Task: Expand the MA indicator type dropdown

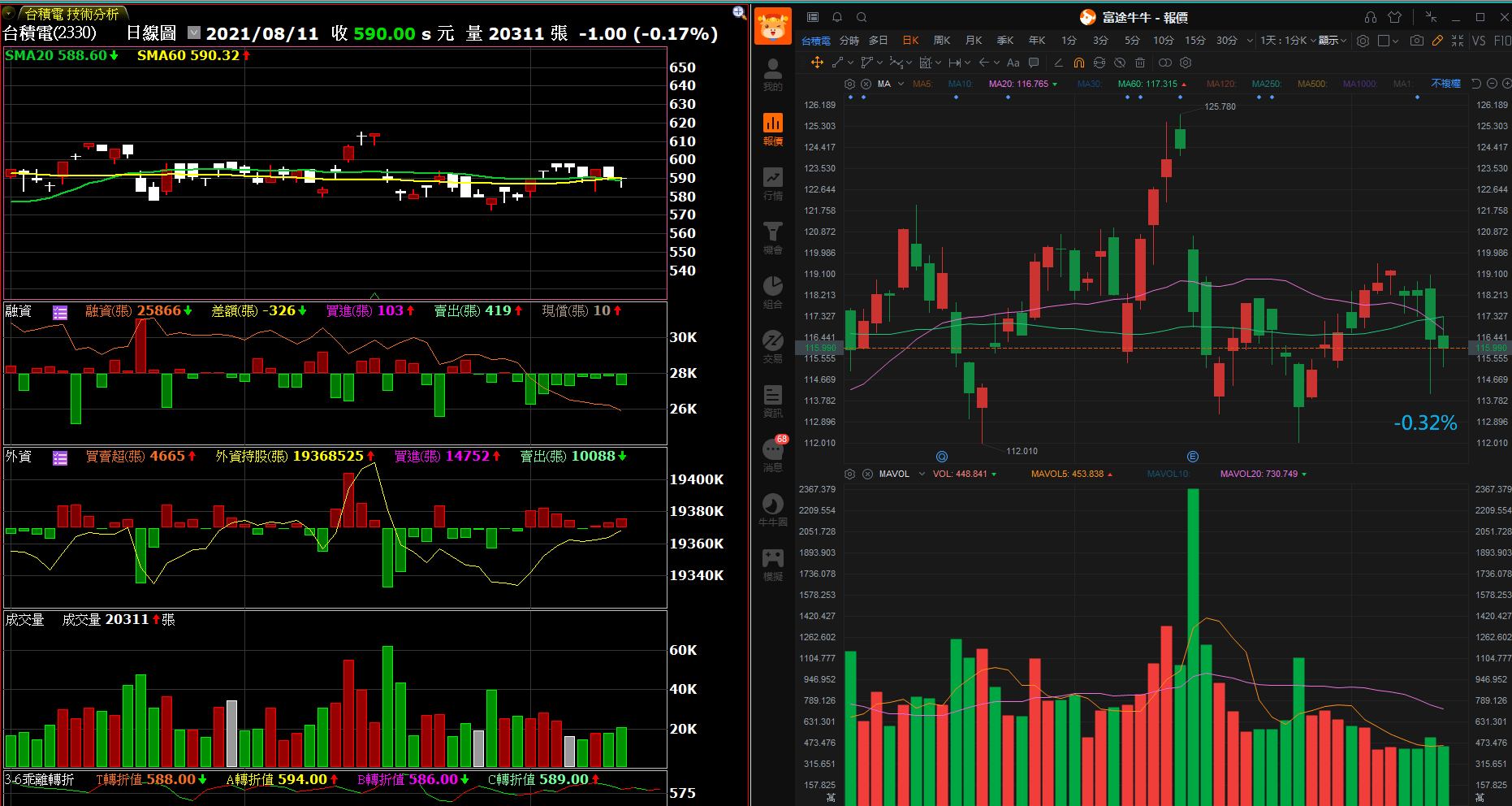Action: tap(901, 84)
